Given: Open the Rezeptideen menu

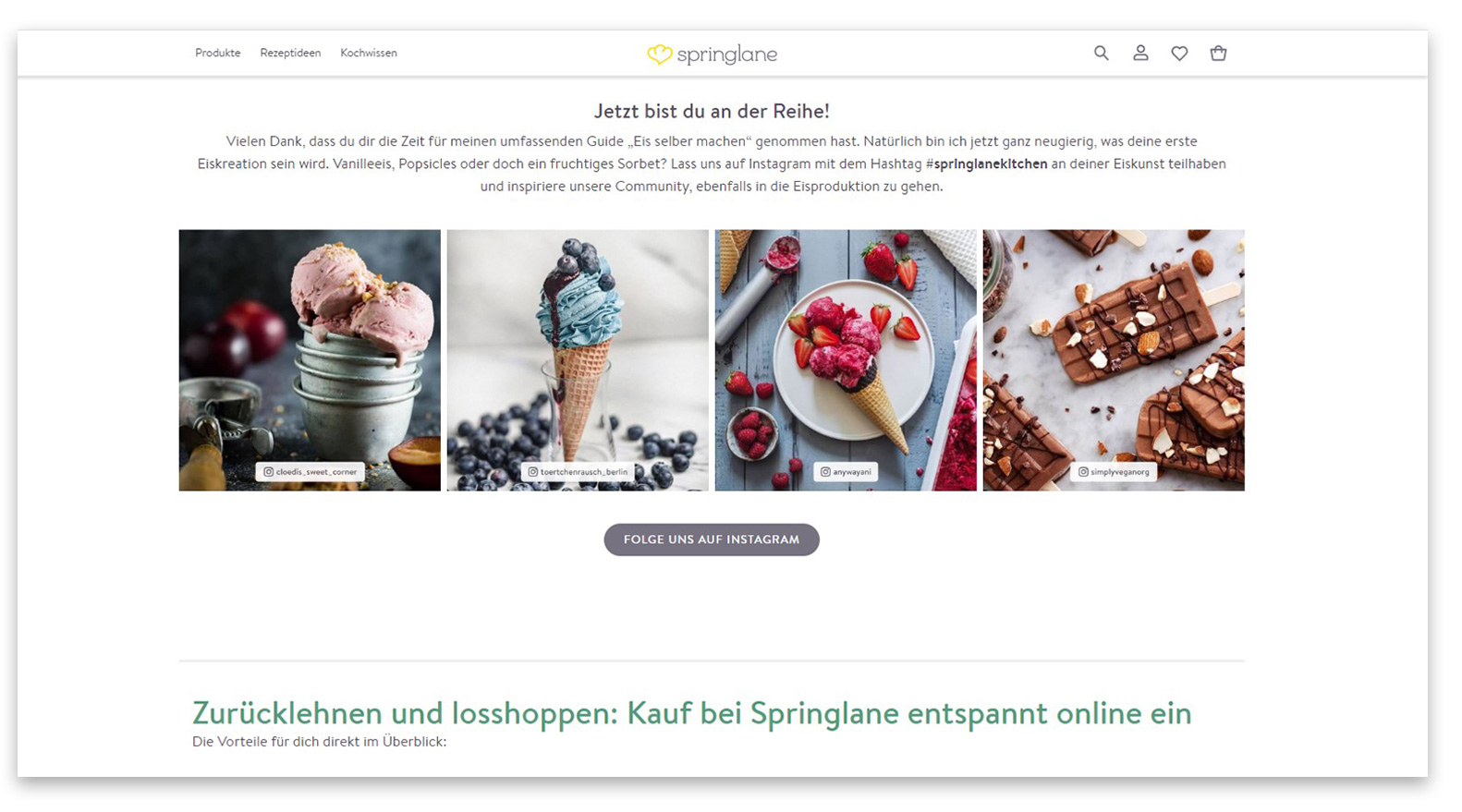Looking at the screenshot, I should point(290,54).
